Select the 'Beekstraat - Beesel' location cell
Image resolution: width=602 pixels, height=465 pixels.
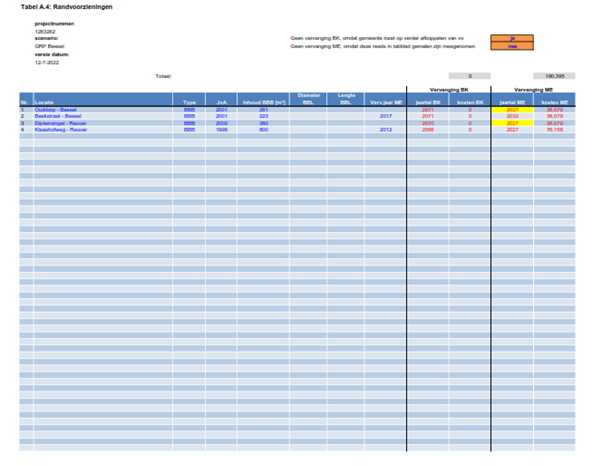click(x=59, y=116)
